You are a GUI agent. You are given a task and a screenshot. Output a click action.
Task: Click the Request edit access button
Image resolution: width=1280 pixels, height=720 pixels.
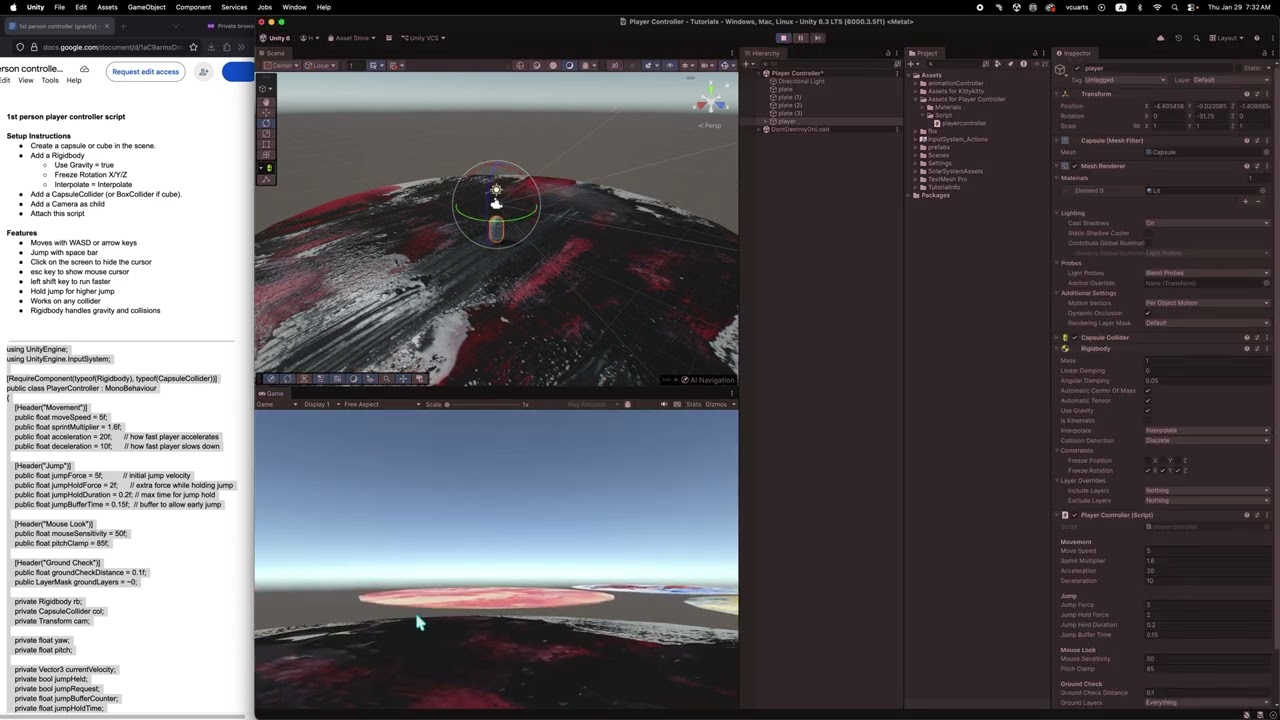(x=145, y=72)
